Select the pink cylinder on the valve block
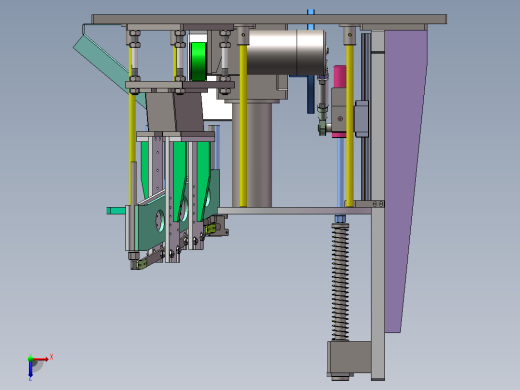 click(x=339, y=76)
